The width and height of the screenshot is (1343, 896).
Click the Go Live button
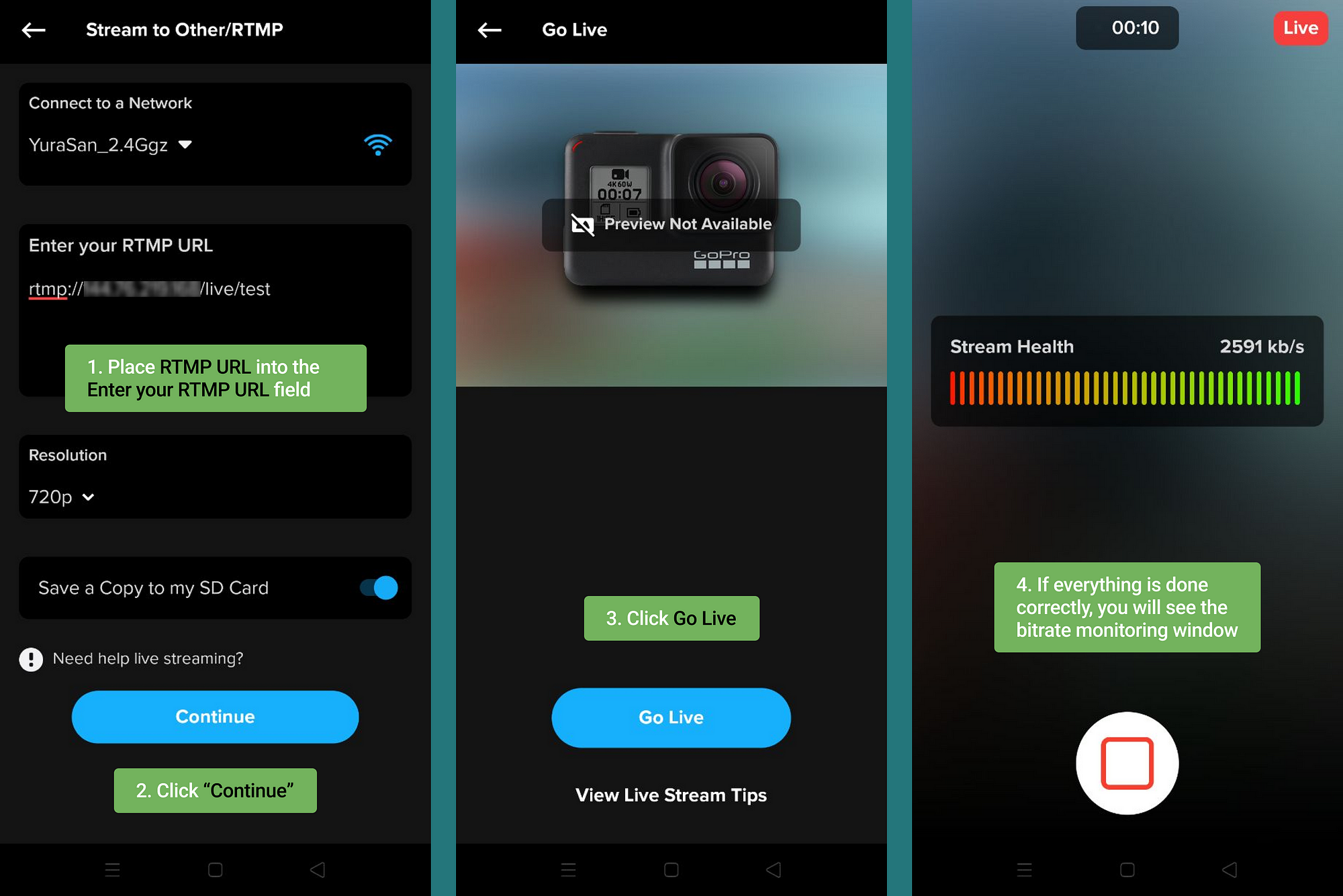671,717
